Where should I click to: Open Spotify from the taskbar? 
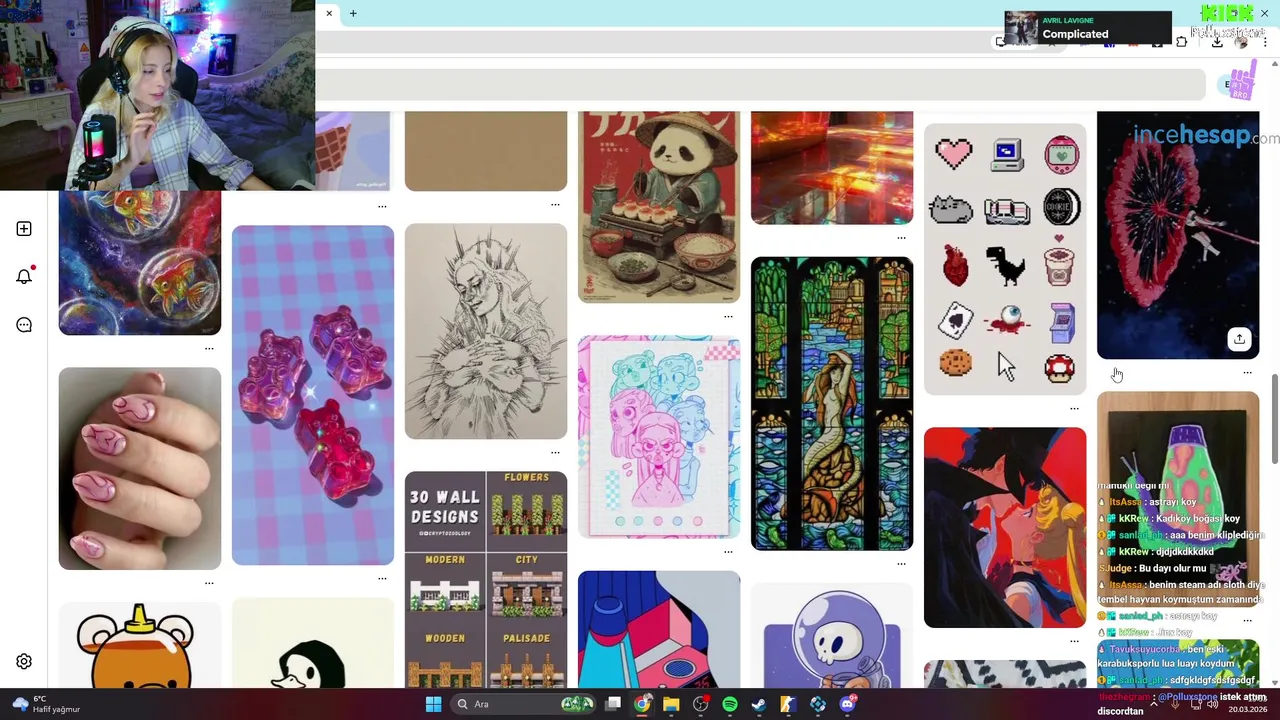730,704
